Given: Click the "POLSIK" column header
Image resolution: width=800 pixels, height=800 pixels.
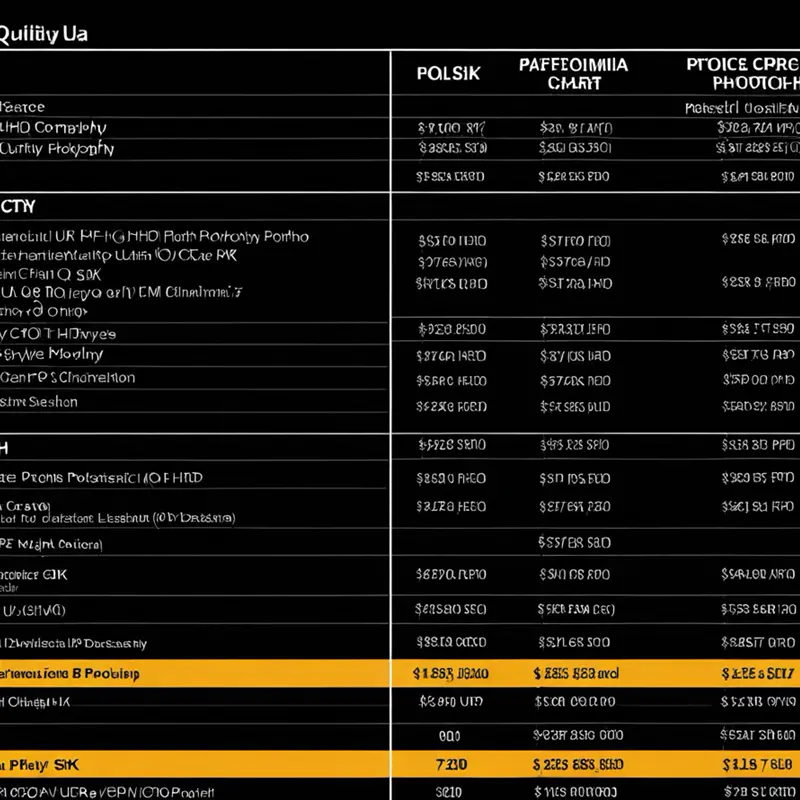Looking at the screenshot, I should (448, 73).
